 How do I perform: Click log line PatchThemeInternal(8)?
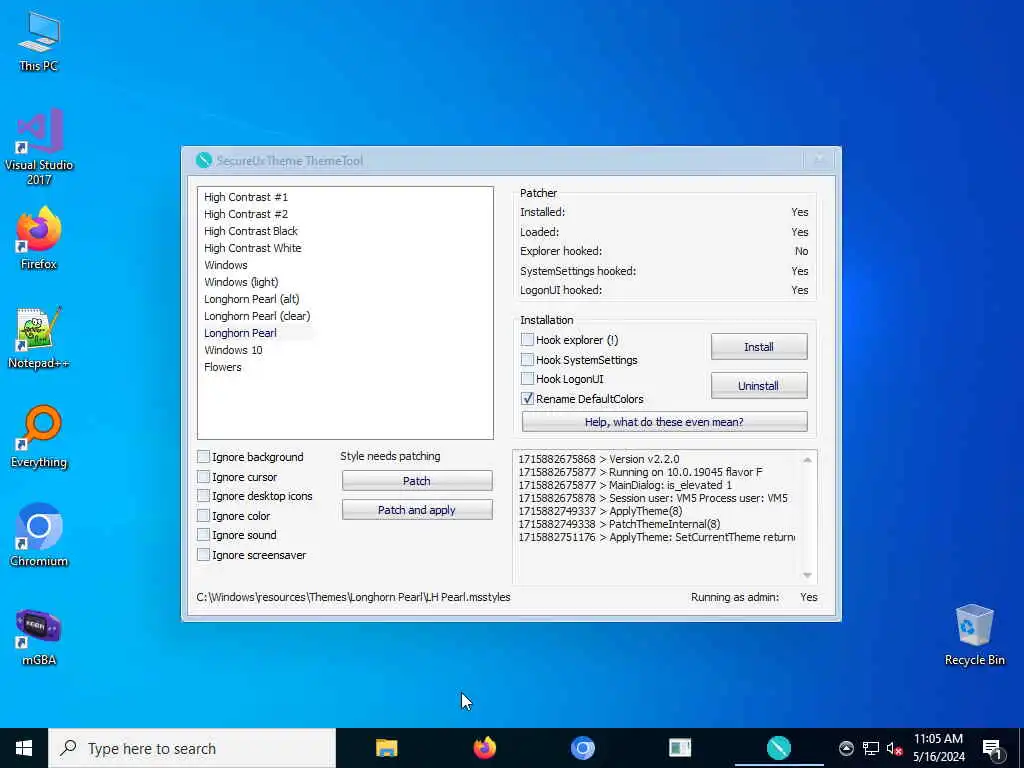pos(619,524)
